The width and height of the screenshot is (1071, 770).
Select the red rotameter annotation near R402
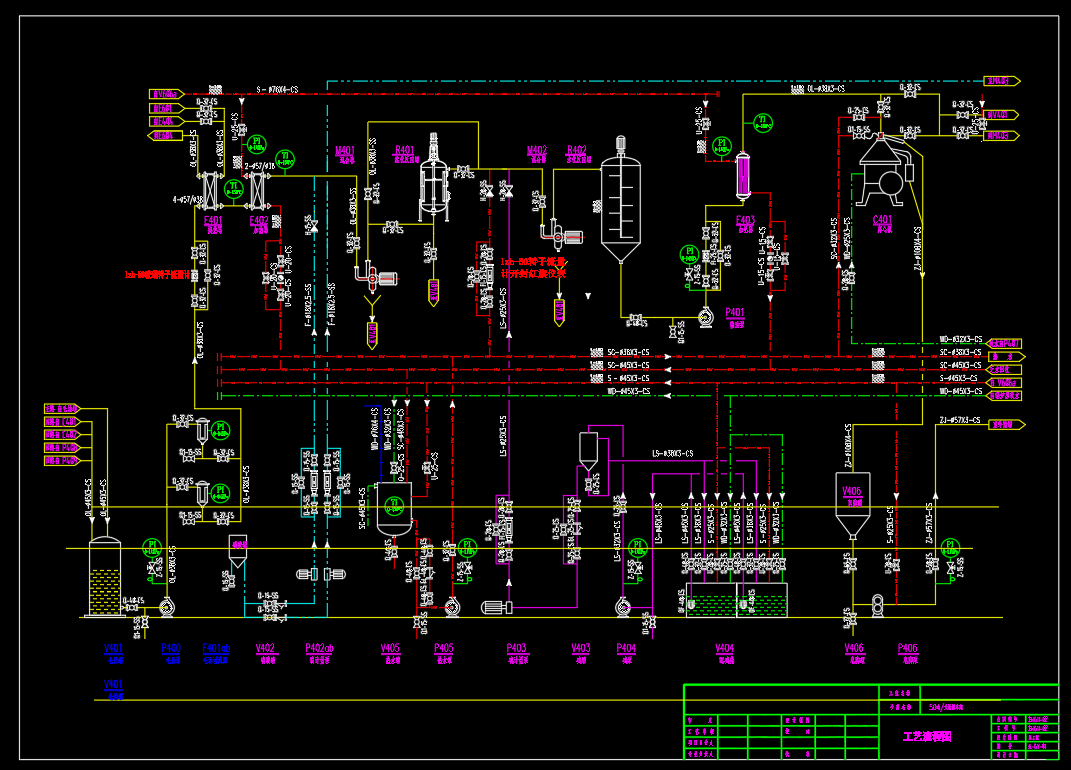533,267
